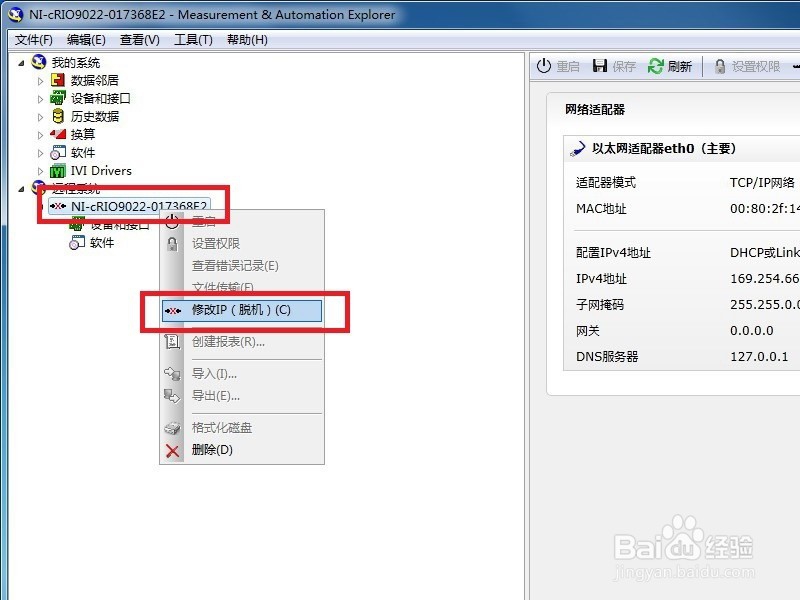Viewport: 800px width, 600px height.
Task: Click the 软件 icon under NI-cRIO9022
Action: point(77,243)
